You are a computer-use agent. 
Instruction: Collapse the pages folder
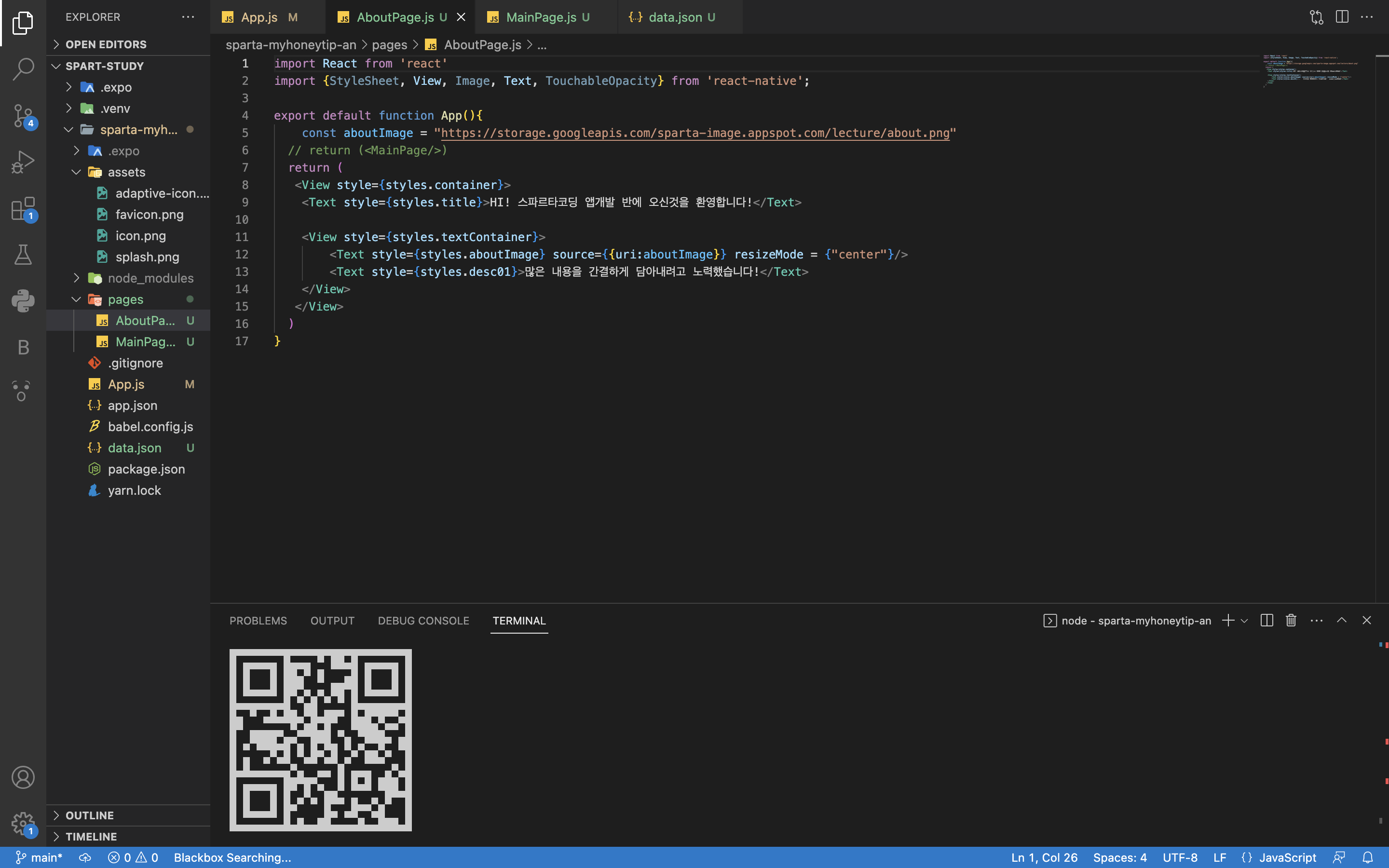click(129, 299)
